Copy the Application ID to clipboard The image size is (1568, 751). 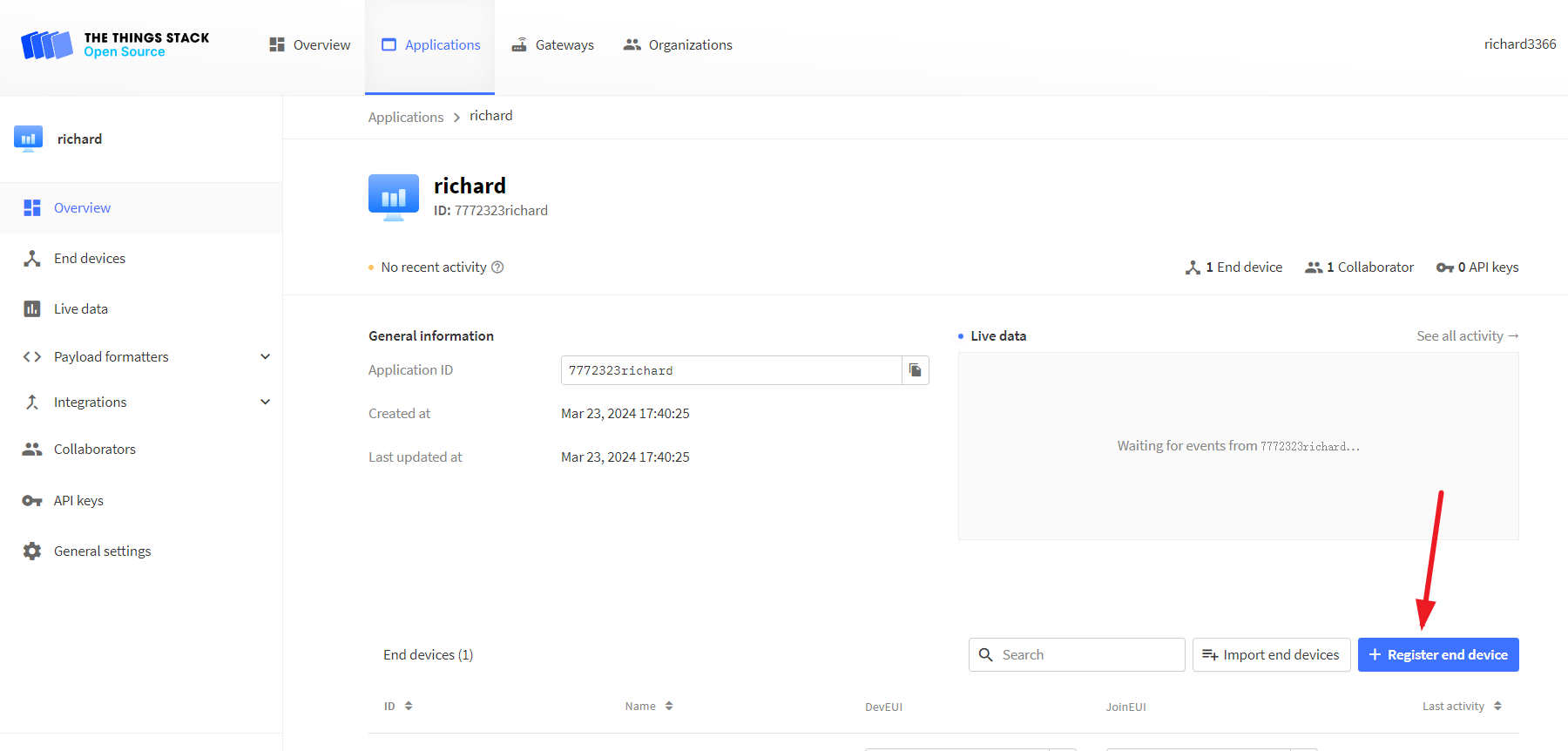tap(915, 370)
